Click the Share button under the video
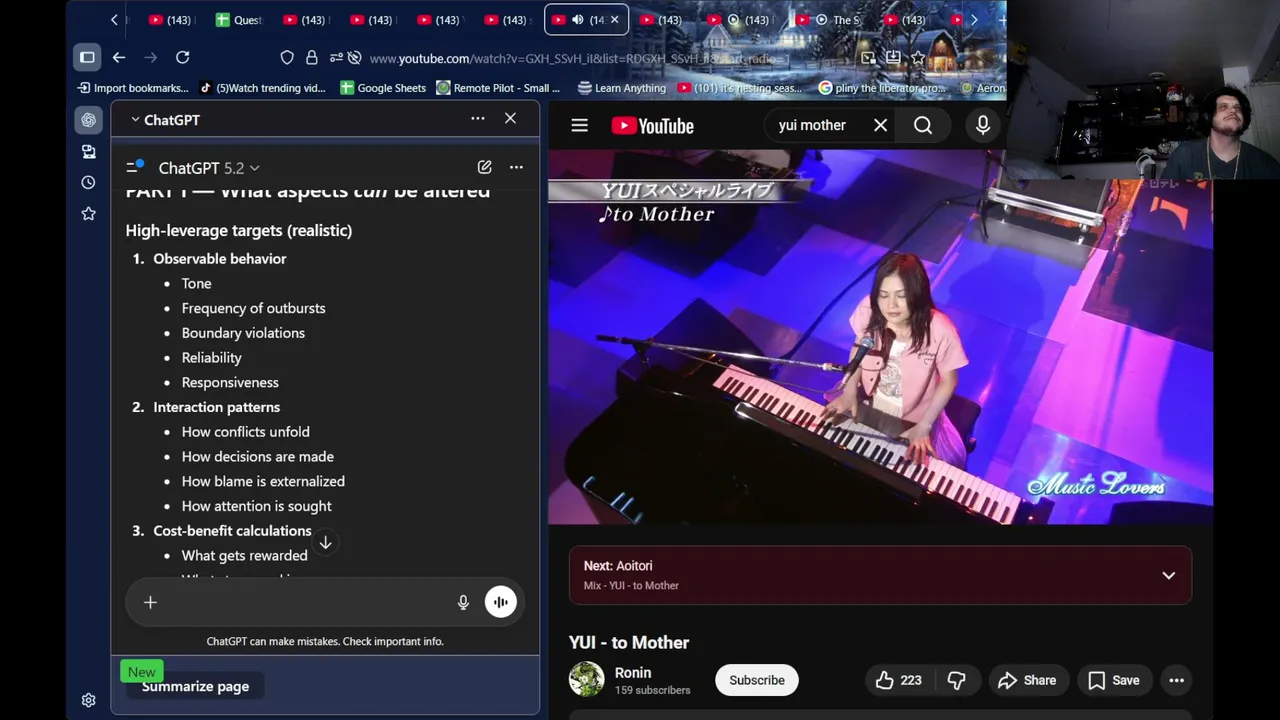The image size is (1280, 720). [x=1027, y=680]
